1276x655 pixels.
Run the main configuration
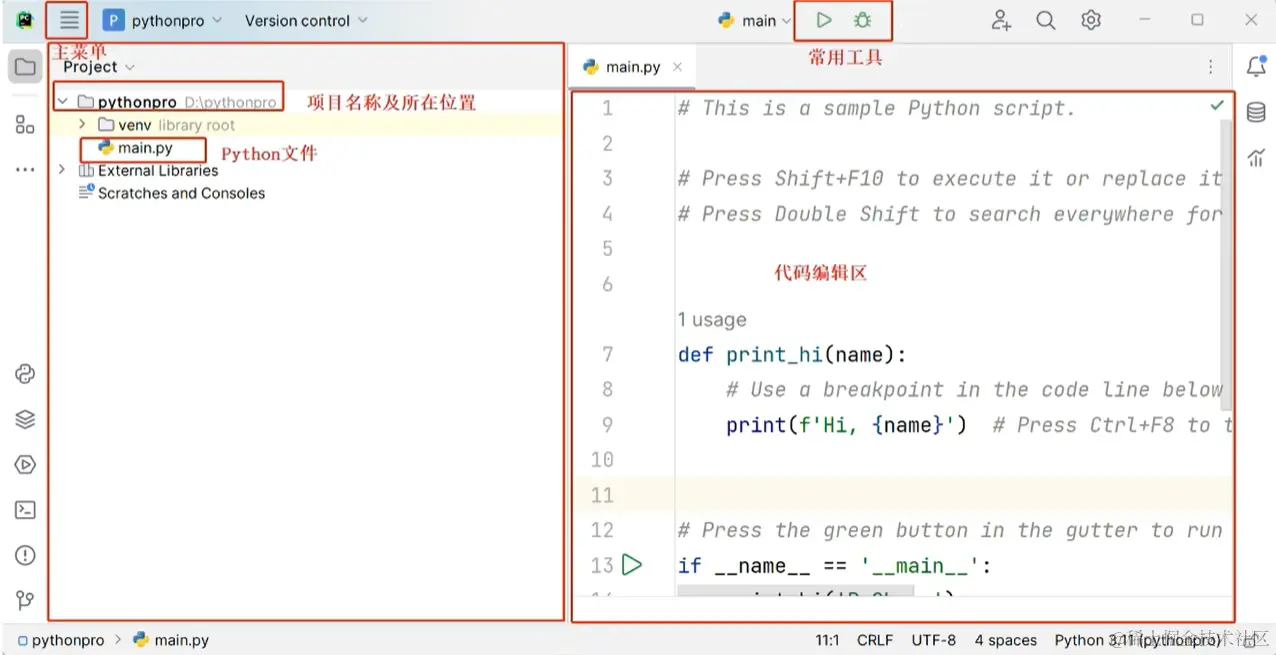pyautogui.click(x=823, y=20)
